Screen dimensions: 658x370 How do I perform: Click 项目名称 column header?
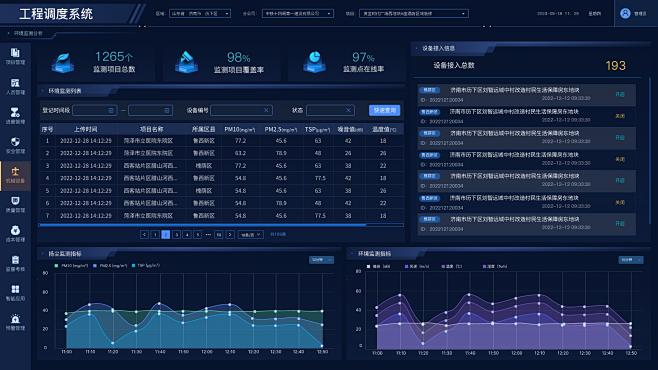(151, 129)
